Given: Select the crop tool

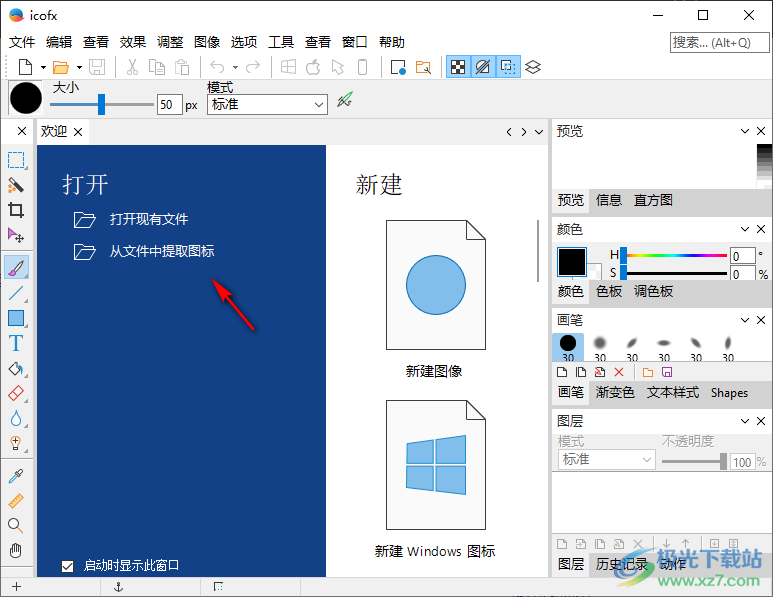Looking at the screenshot, I should click(x=16, y=211).
